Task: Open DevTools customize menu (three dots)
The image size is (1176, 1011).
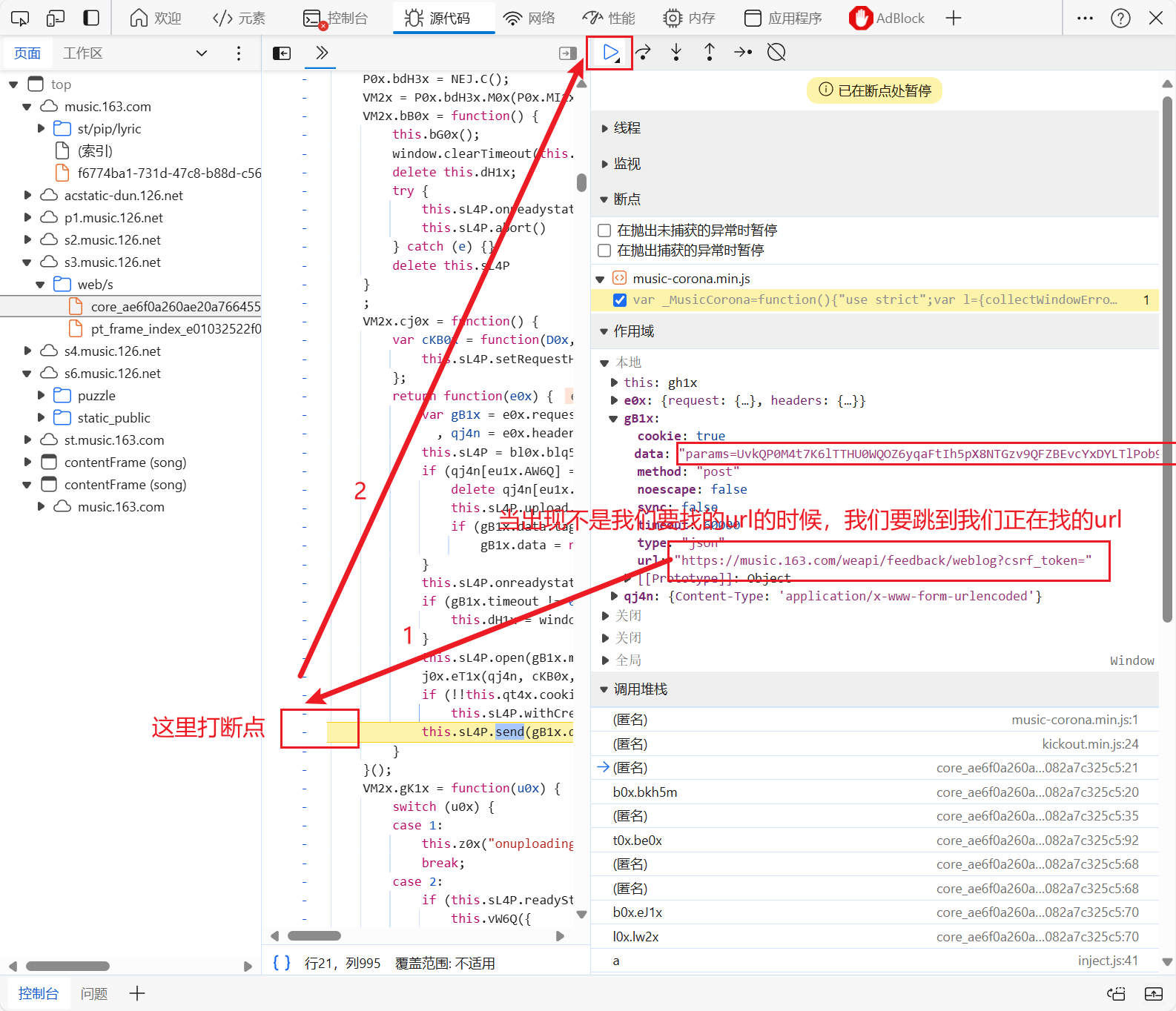Action: 1085,18
